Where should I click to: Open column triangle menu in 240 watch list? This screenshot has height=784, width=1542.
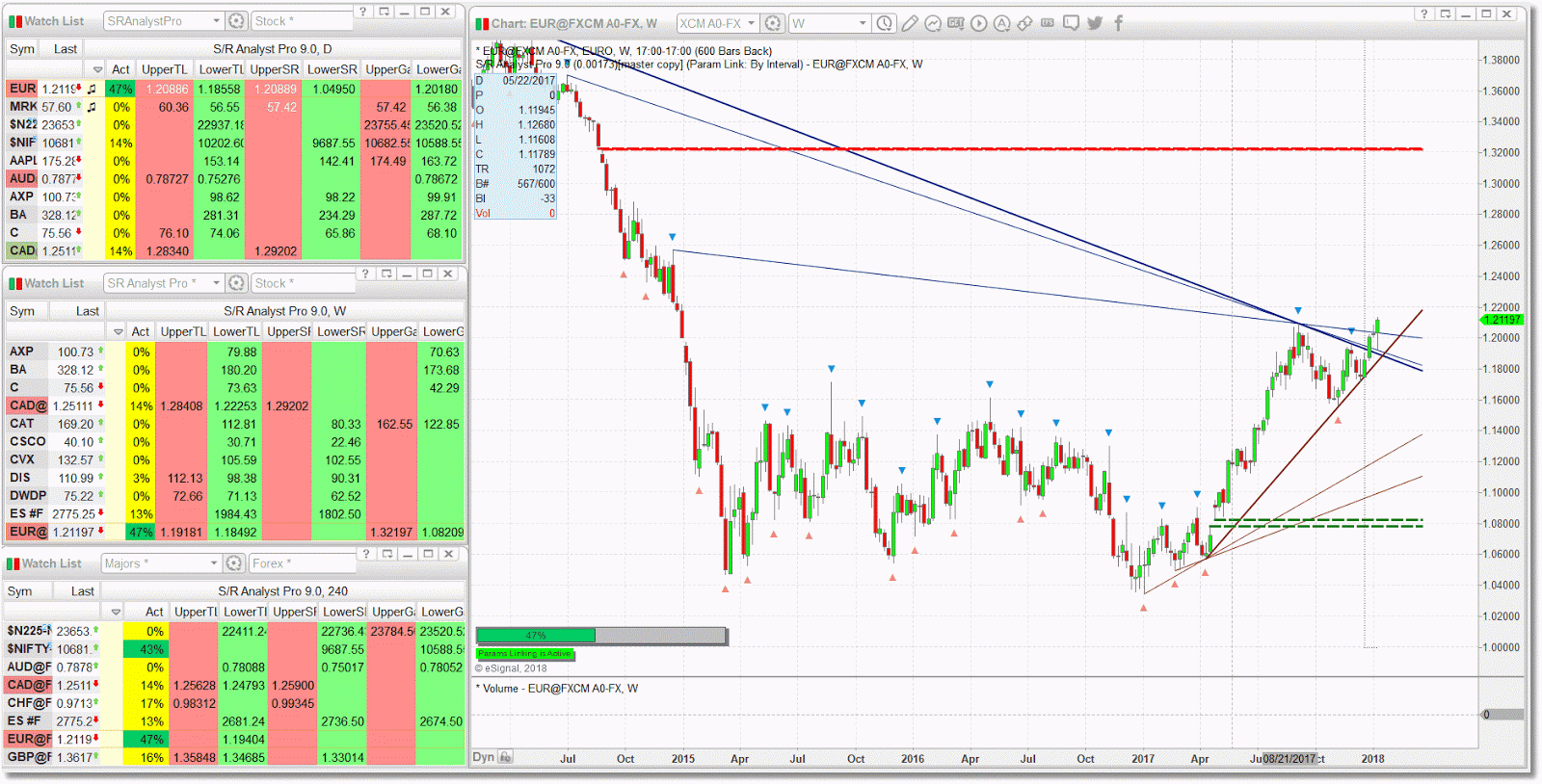coord(116,612)
